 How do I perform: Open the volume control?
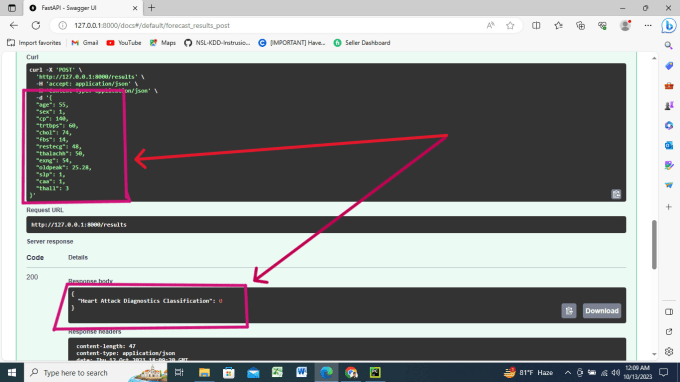[x=615, y=372]
